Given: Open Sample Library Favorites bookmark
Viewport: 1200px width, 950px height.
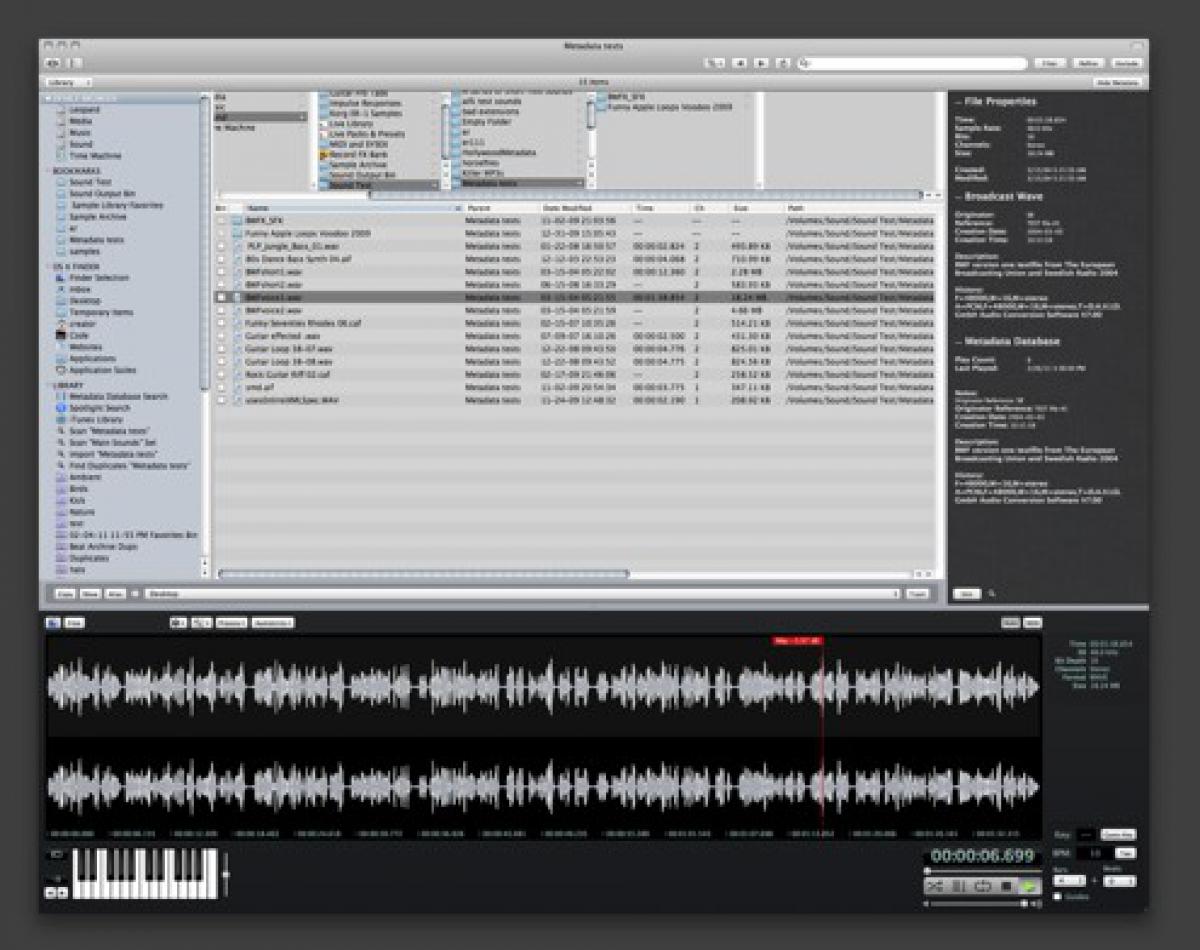Looking at the screenshot, I should point(116,205).
